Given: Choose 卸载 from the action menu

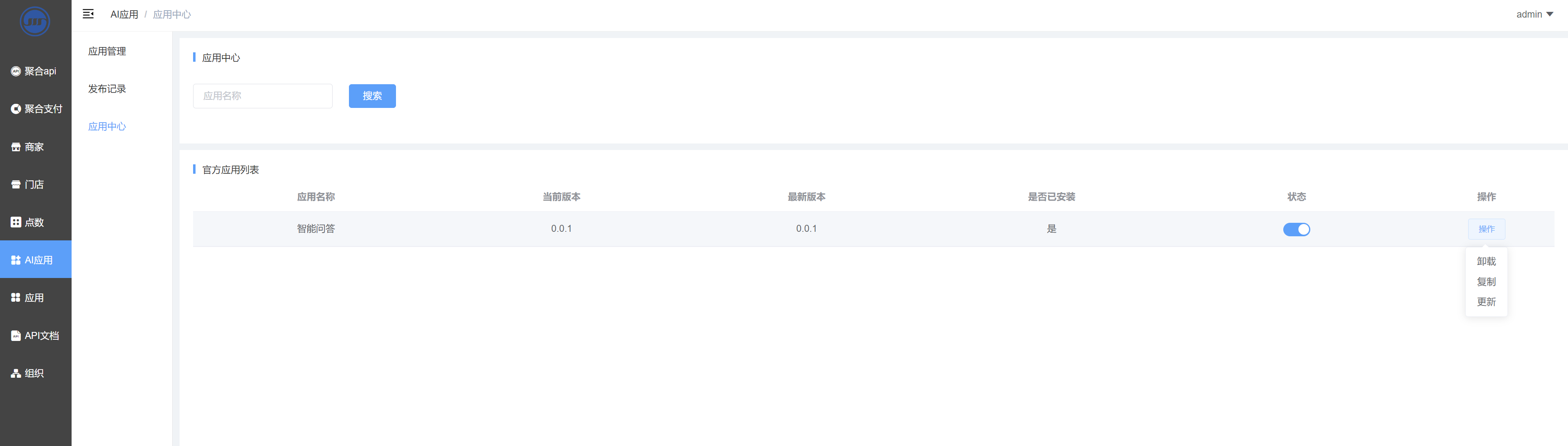Looking at the screenshot, I should point(1486,261).
